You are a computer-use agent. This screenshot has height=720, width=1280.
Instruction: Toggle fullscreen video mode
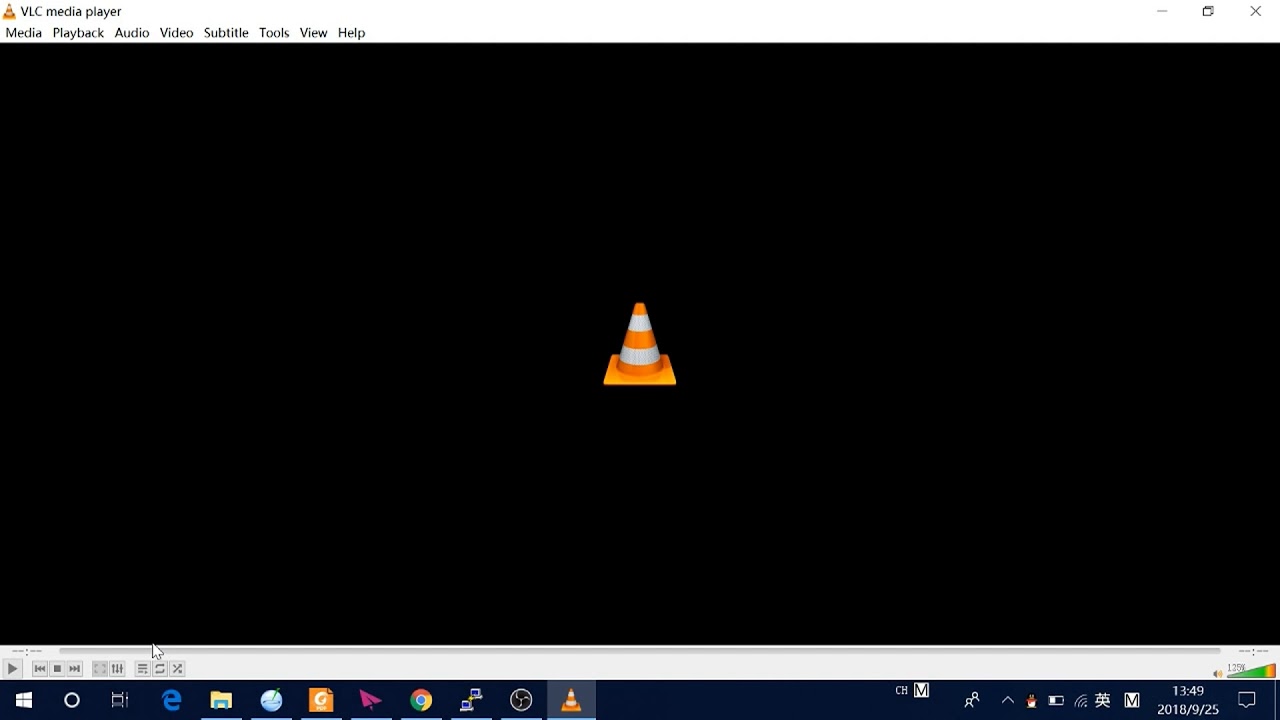(x=100, y=669)
